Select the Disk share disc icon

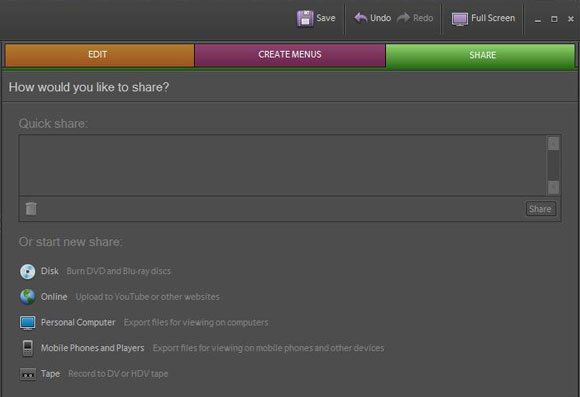click(x=28, y=272)
